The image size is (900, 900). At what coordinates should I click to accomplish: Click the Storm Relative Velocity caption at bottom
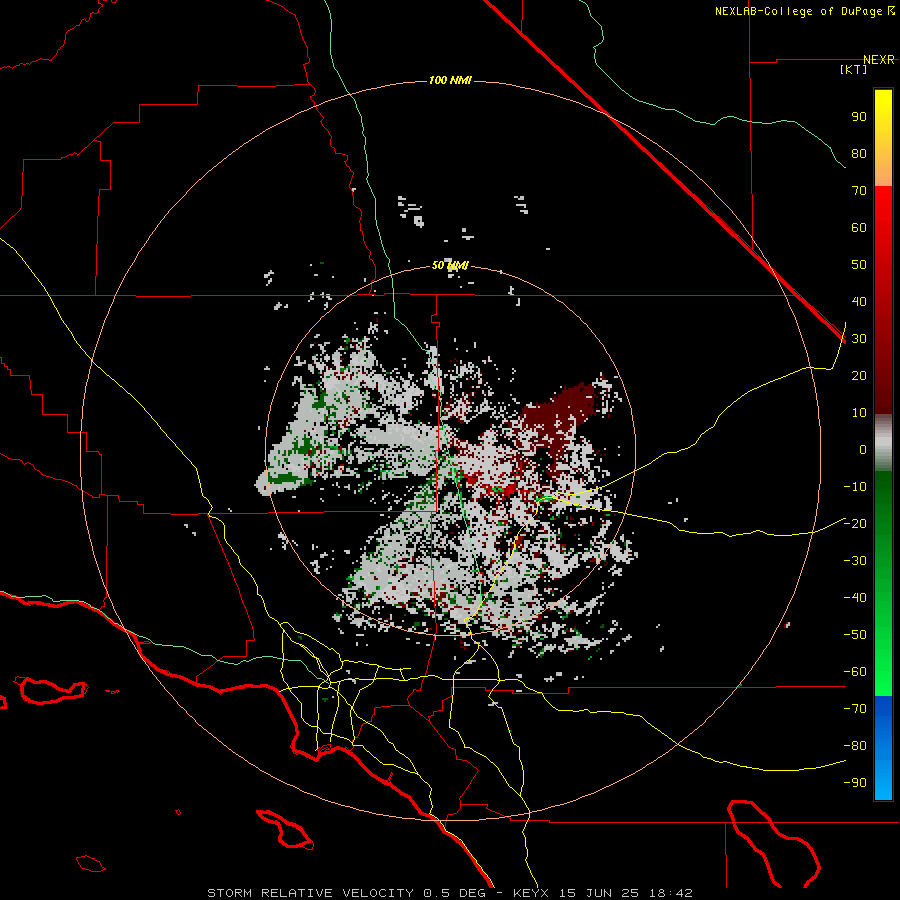450,893
